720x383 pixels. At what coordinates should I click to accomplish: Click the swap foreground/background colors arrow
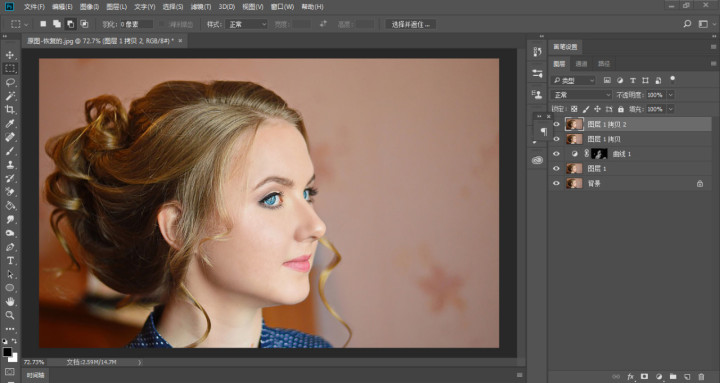coord(14,341)
